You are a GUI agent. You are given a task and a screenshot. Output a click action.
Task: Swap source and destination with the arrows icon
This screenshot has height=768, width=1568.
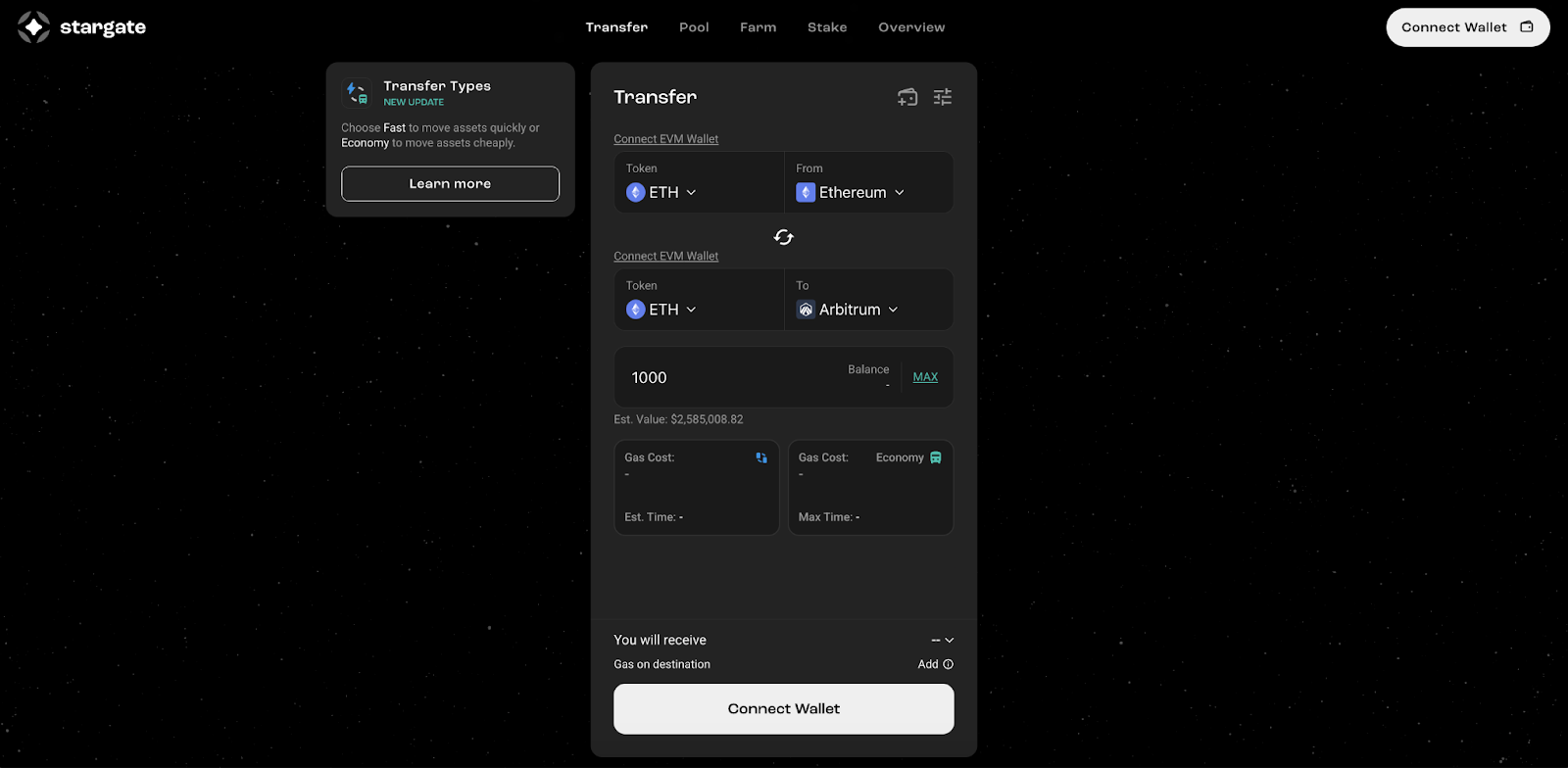[783, 237]
